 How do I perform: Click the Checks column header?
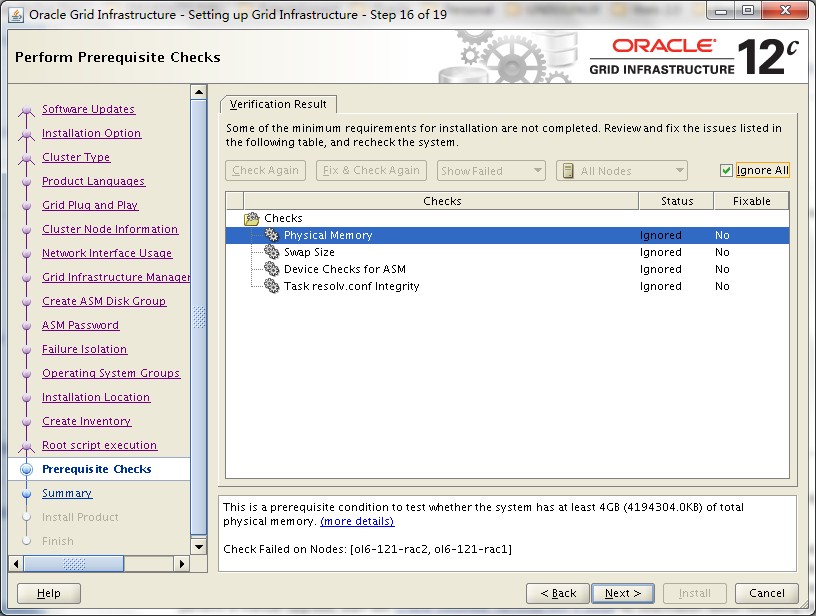[x=441, y=201]
